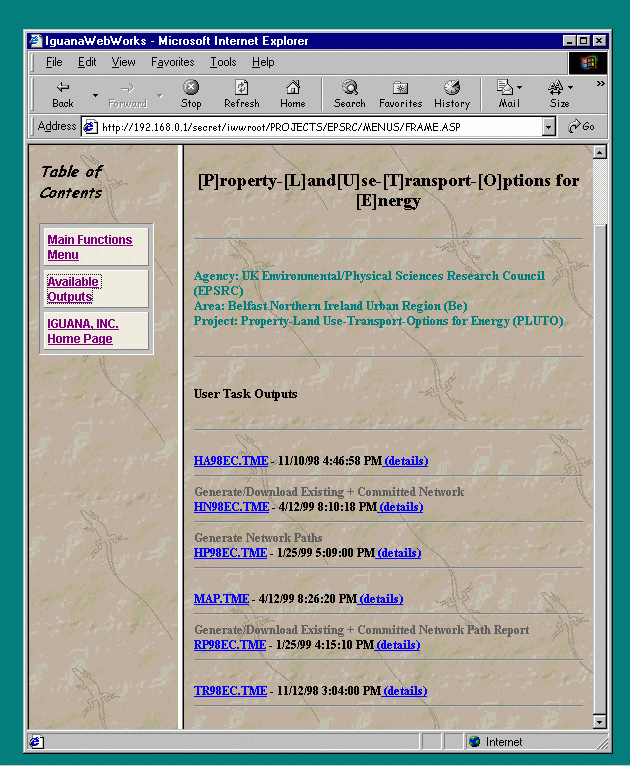This screenshot has width=630, height=766.
Task: Open the Tools menu
Action: (x=223, y=62)
